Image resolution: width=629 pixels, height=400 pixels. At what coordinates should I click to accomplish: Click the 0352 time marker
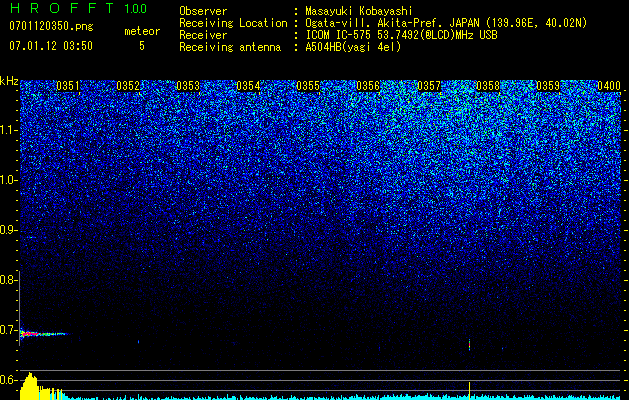128,86
